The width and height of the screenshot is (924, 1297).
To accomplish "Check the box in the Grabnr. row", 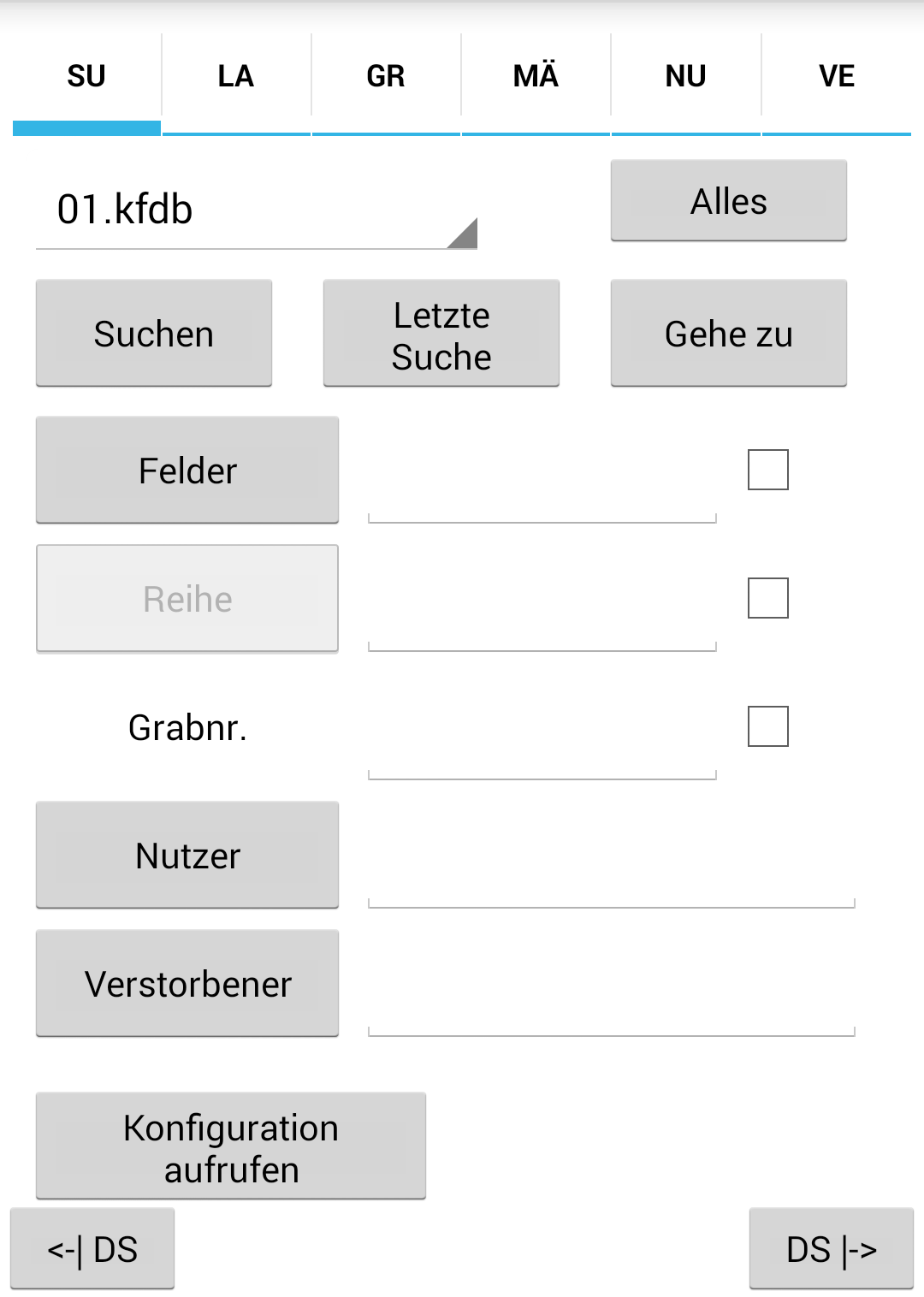I will coord(768,726).
